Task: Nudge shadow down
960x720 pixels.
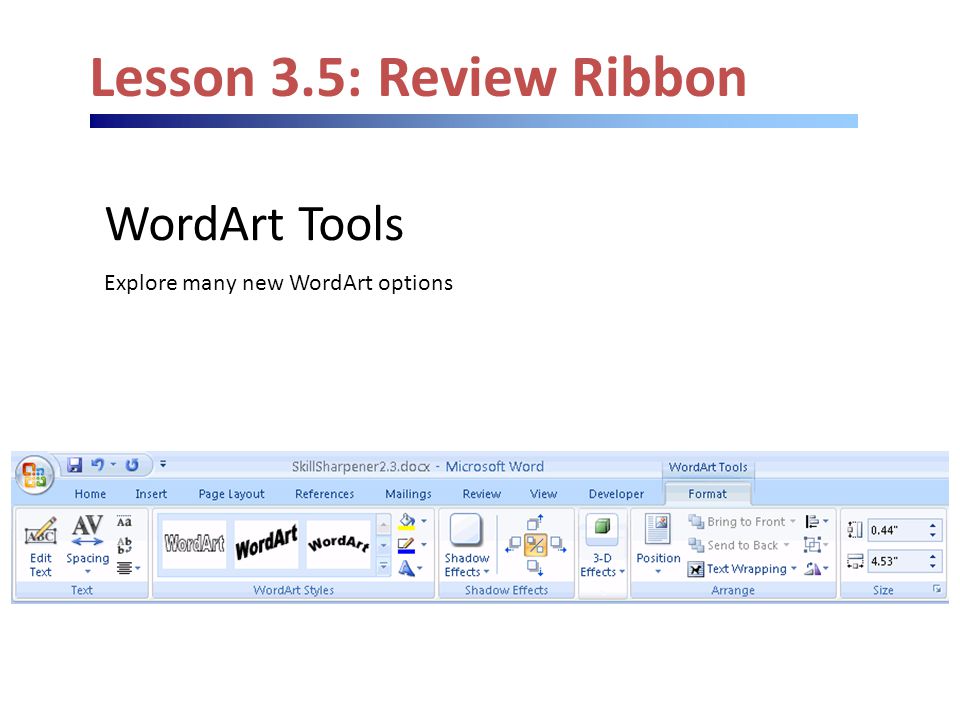Action: (x=535, y=568)
